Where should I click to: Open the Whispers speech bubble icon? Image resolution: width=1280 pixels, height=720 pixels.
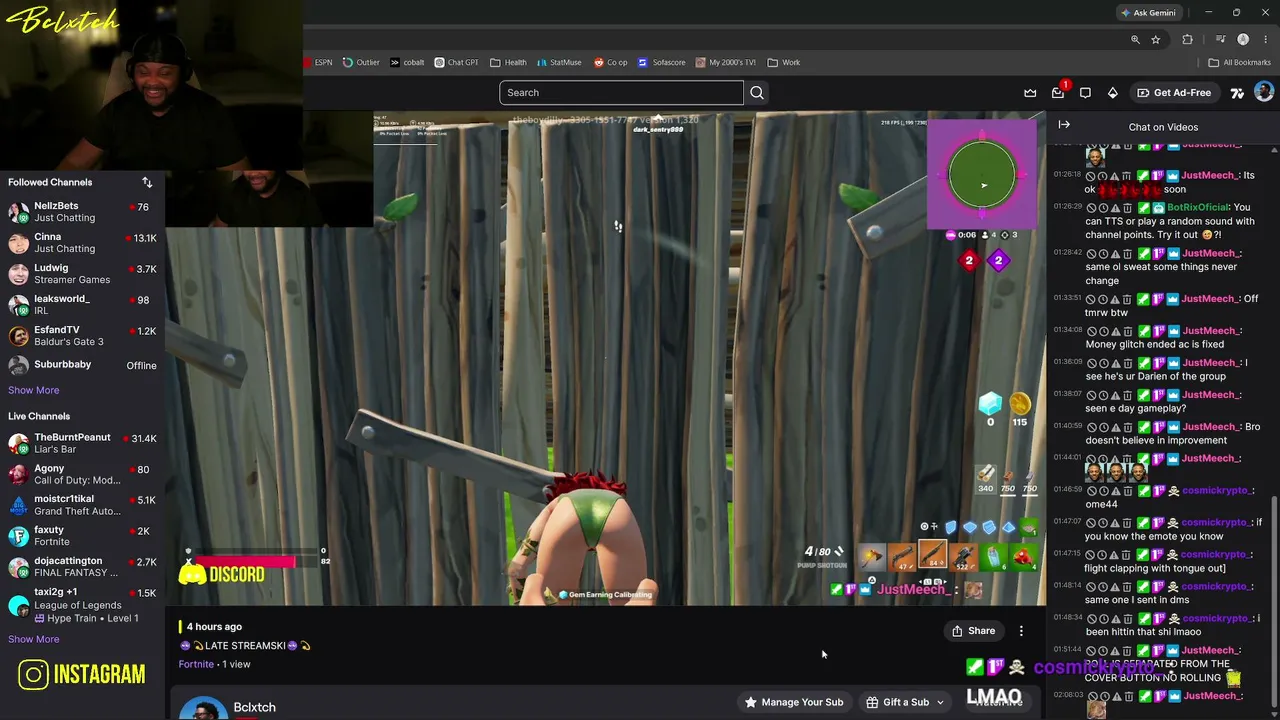pyautogui.click(x=1085, y=93)
